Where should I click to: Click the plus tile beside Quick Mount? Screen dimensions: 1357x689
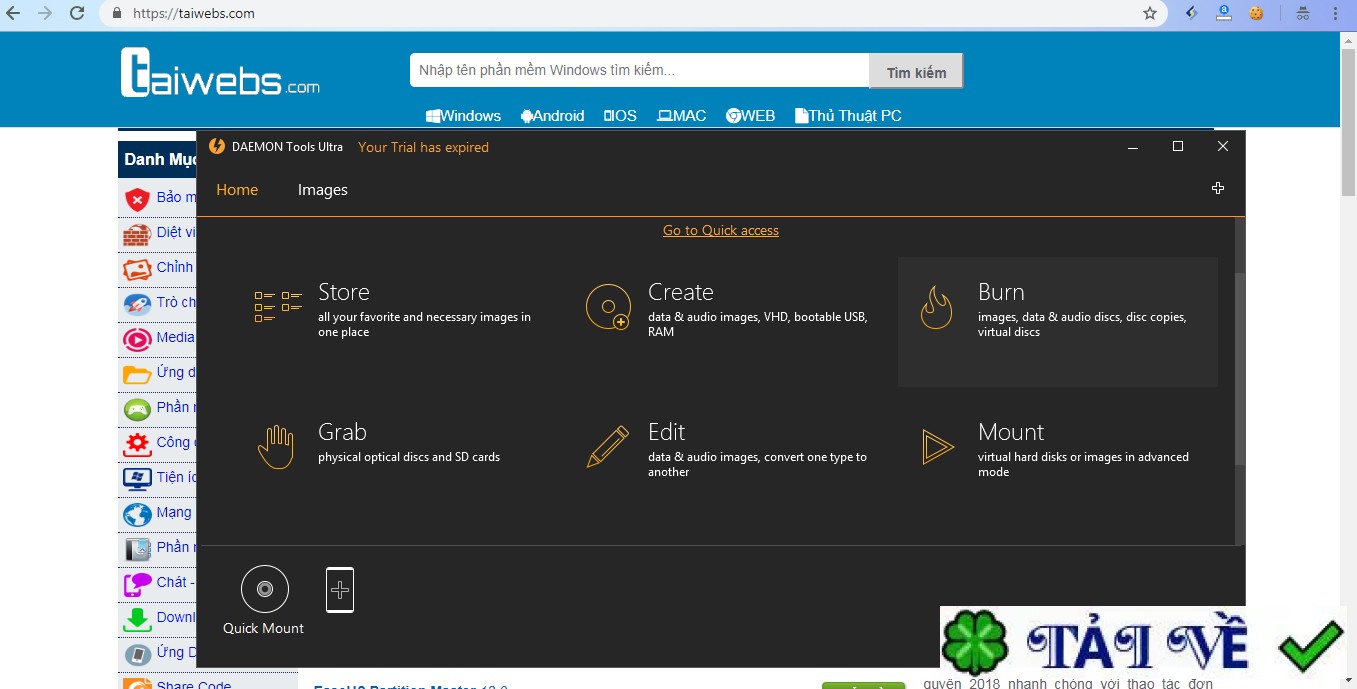coord(340,590)
